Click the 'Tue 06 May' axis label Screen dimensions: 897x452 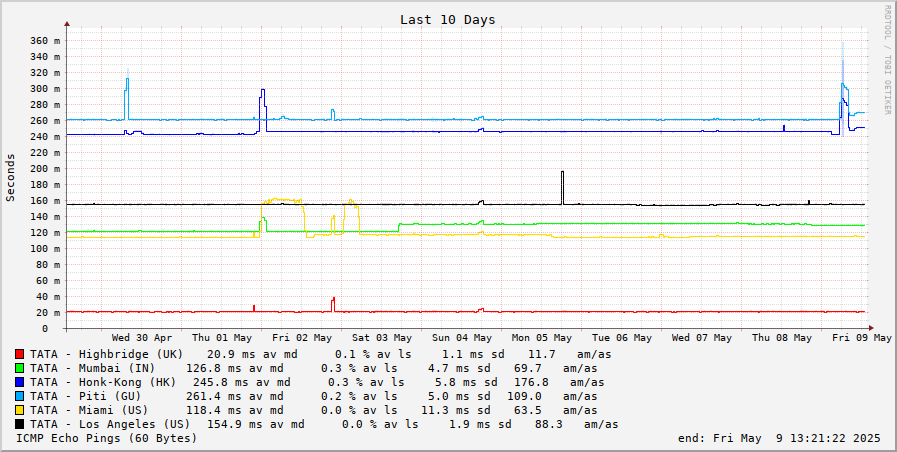coord(622,338)
